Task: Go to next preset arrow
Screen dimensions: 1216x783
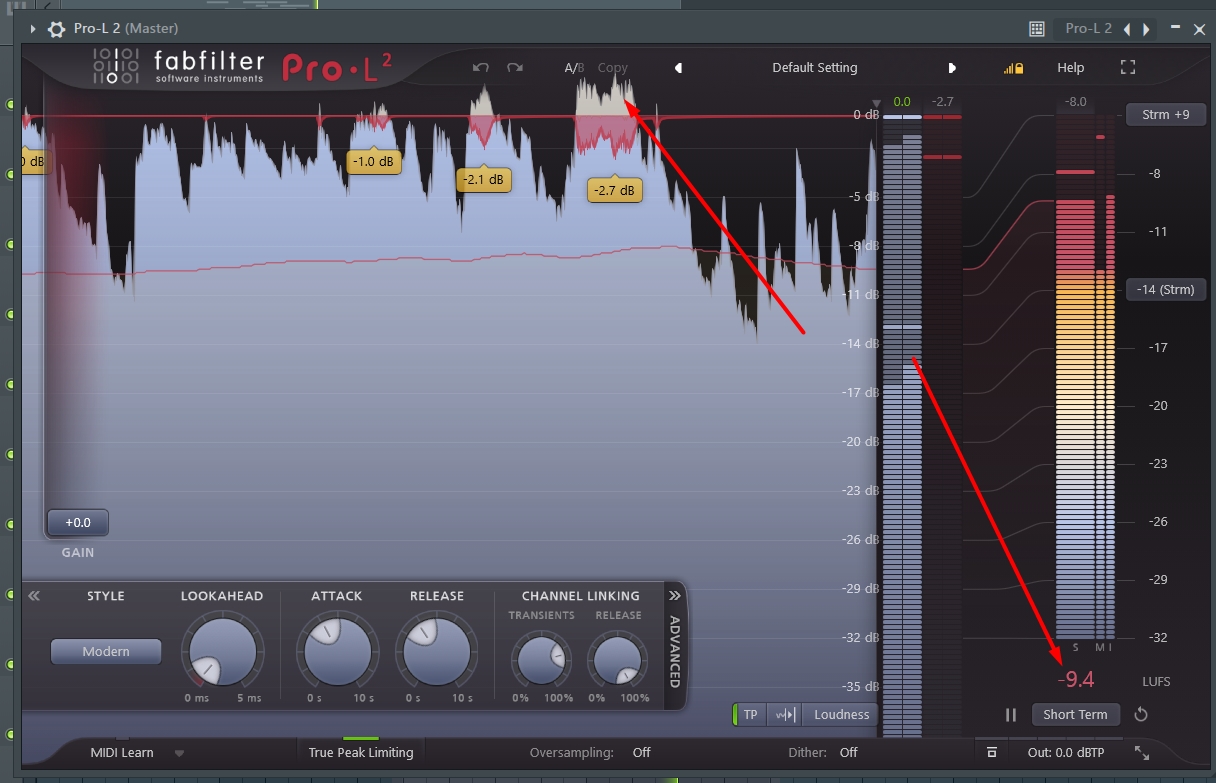Action: tap(952, 68)
